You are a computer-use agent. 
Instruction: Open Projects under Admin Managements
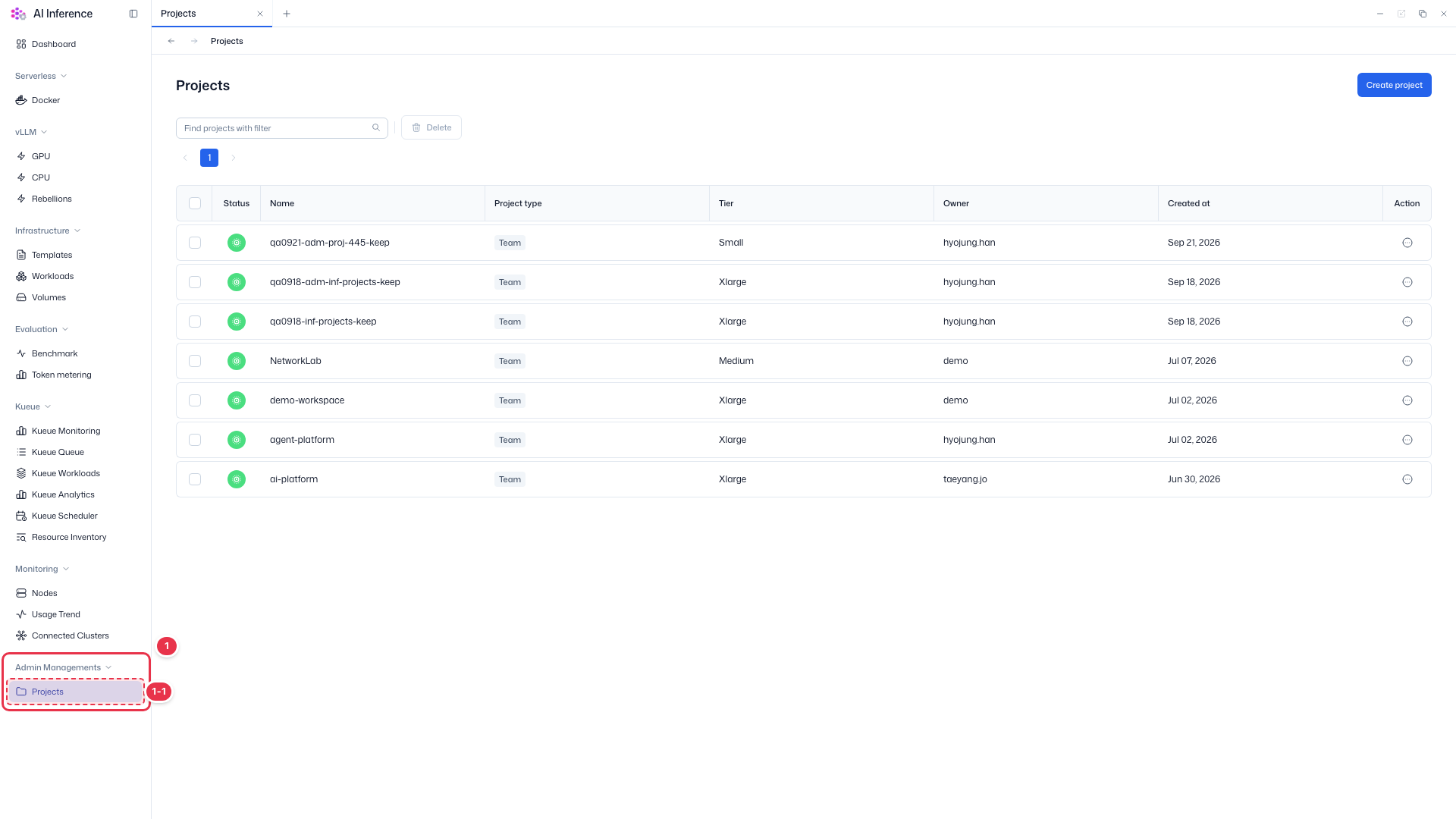pyautogui.click(x=76, y=692)
